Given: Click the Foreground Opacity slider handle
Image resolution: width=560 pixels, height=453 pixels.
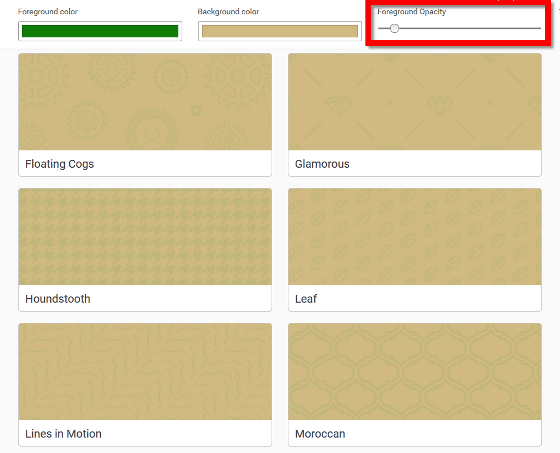Looking at the screenshot, I should [x=394, y=28].
